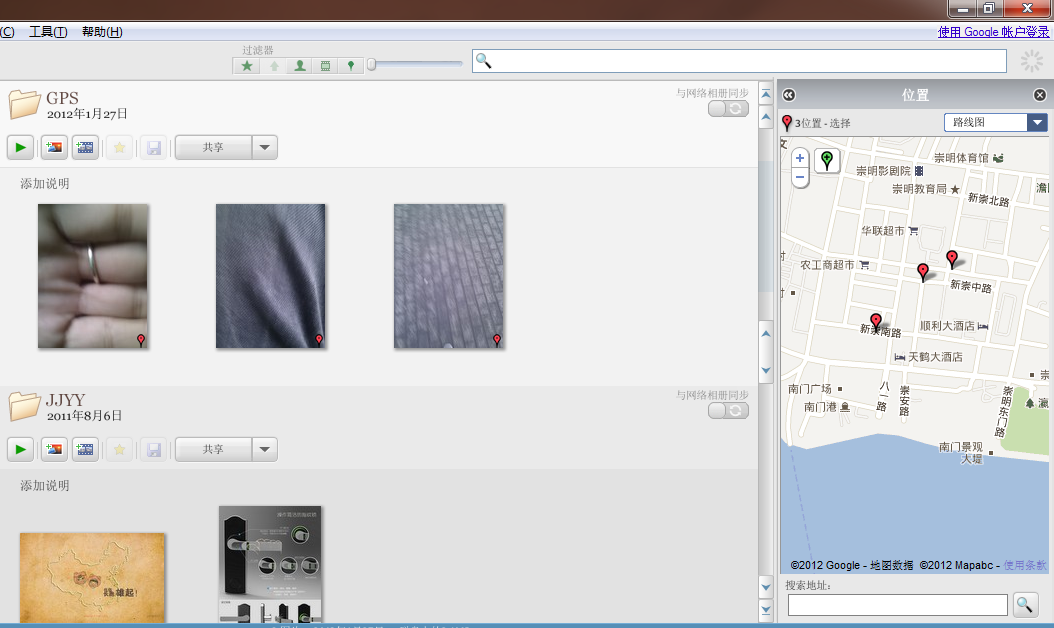Open the JJYY folder icon

coord(24,405)
